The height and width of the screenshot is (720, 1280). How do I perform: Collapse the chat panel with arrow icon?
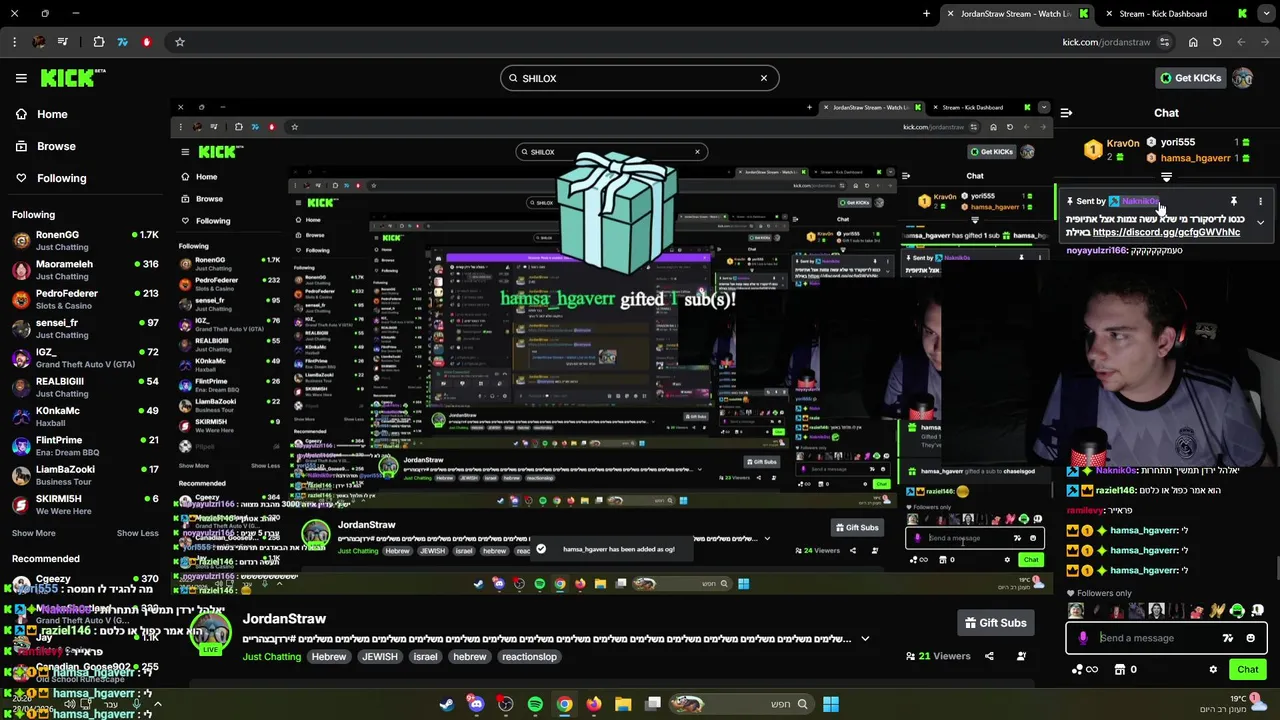click(x=1066, y=113)
